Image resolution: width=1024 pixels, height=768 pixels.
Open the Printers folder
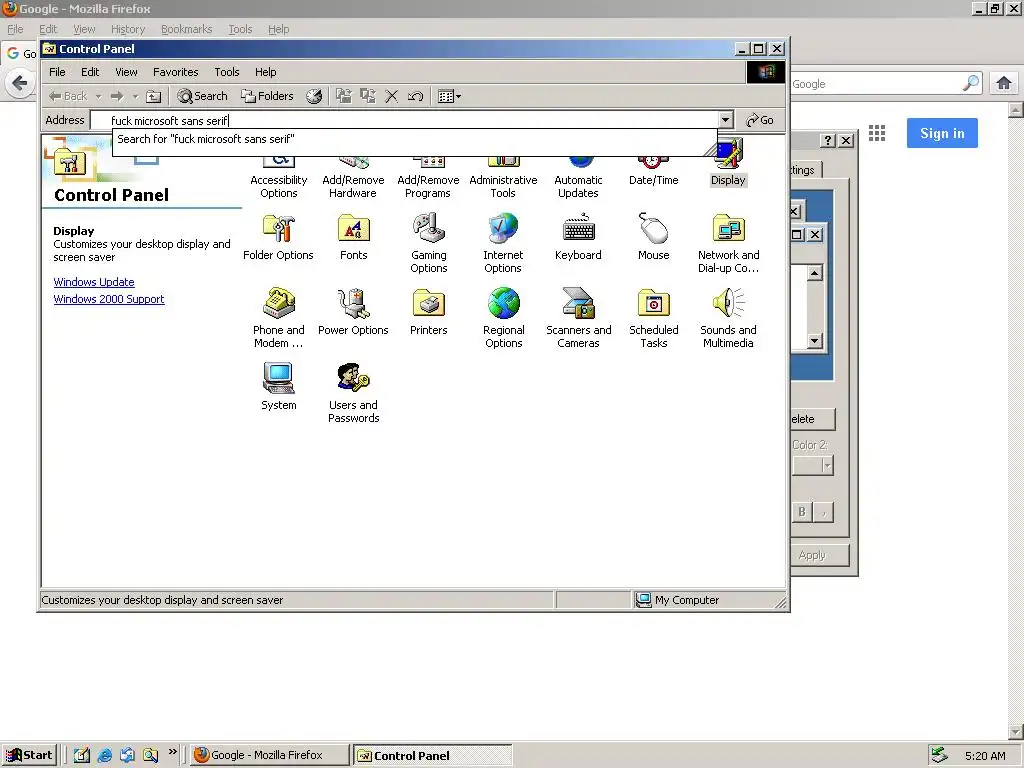[428, 312]
